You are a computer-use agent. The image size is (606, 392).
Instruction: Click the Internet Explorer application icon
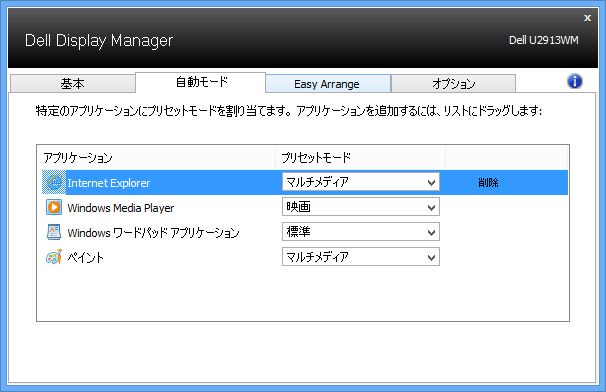click(x=54, y=182)
